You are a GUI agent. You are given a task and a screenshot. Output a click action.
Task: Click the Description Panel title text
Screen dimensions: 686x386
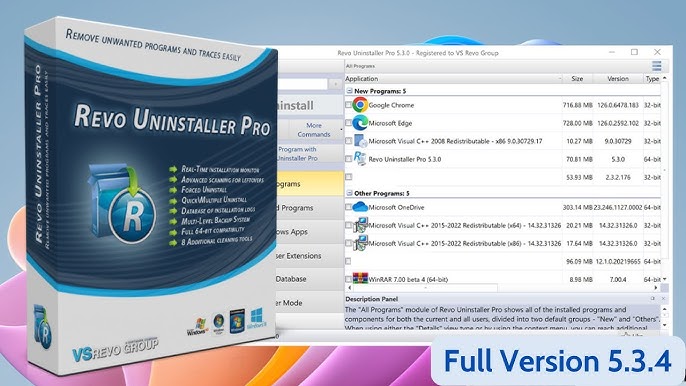point(371,299)
